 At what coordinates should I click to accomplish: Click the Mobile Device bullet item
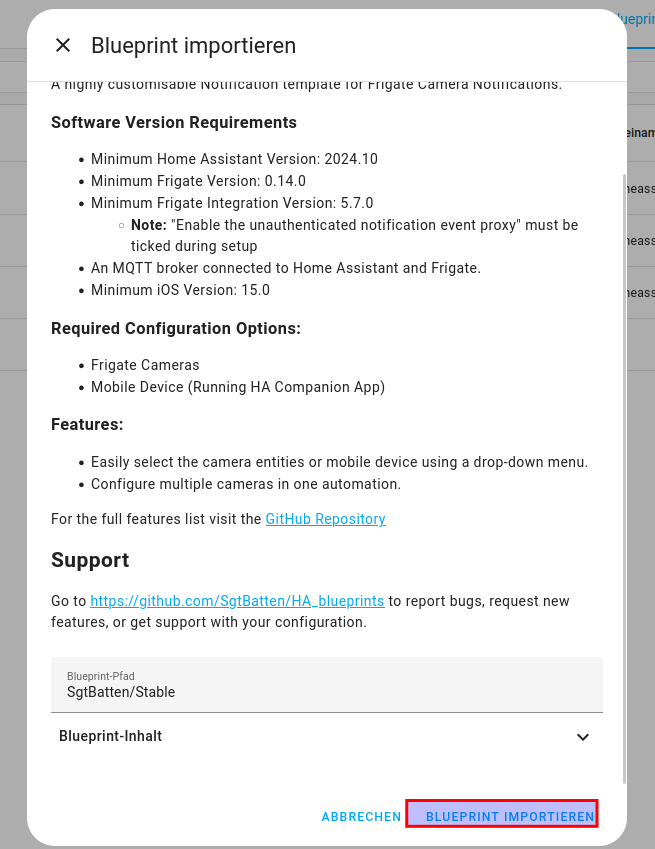(x=238, y=387)
